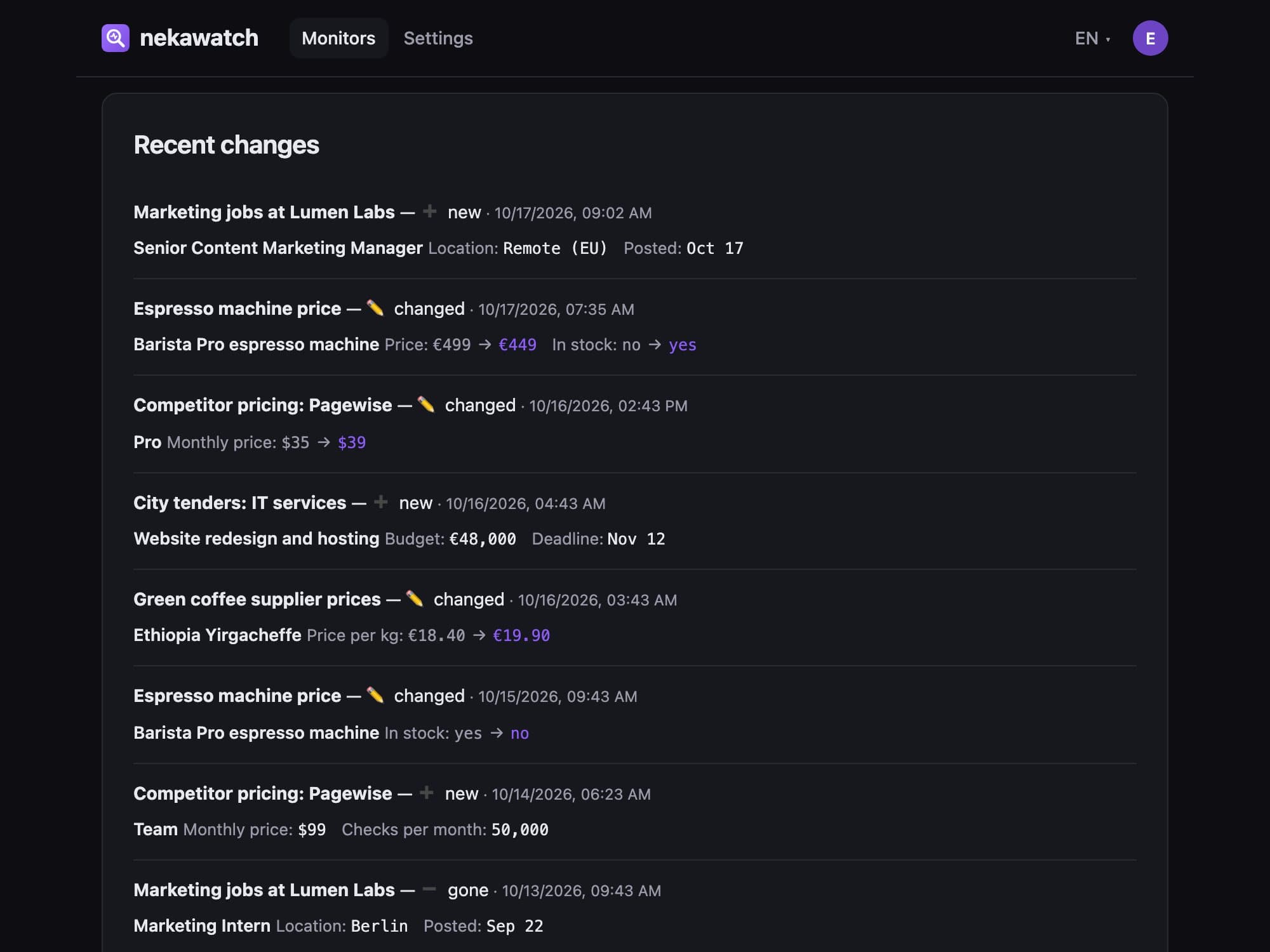
Task: Click the budget value €48,000
Action: (483, 539)
